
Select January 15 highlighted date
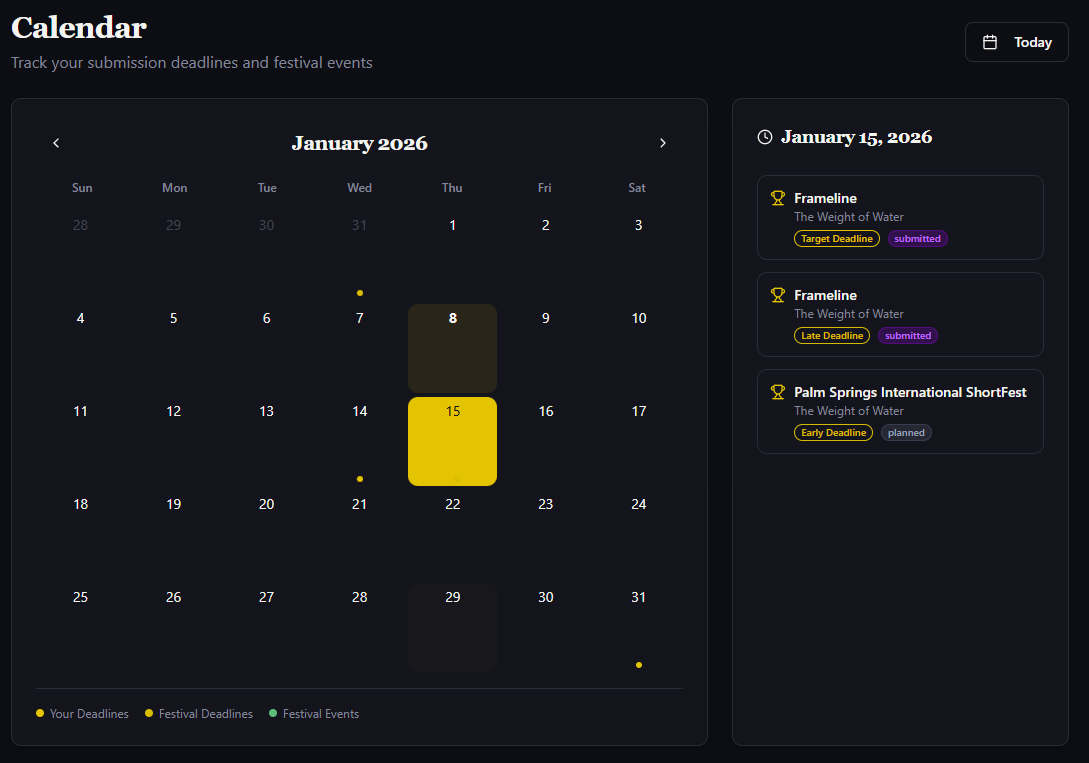click(x=452, y=442)
